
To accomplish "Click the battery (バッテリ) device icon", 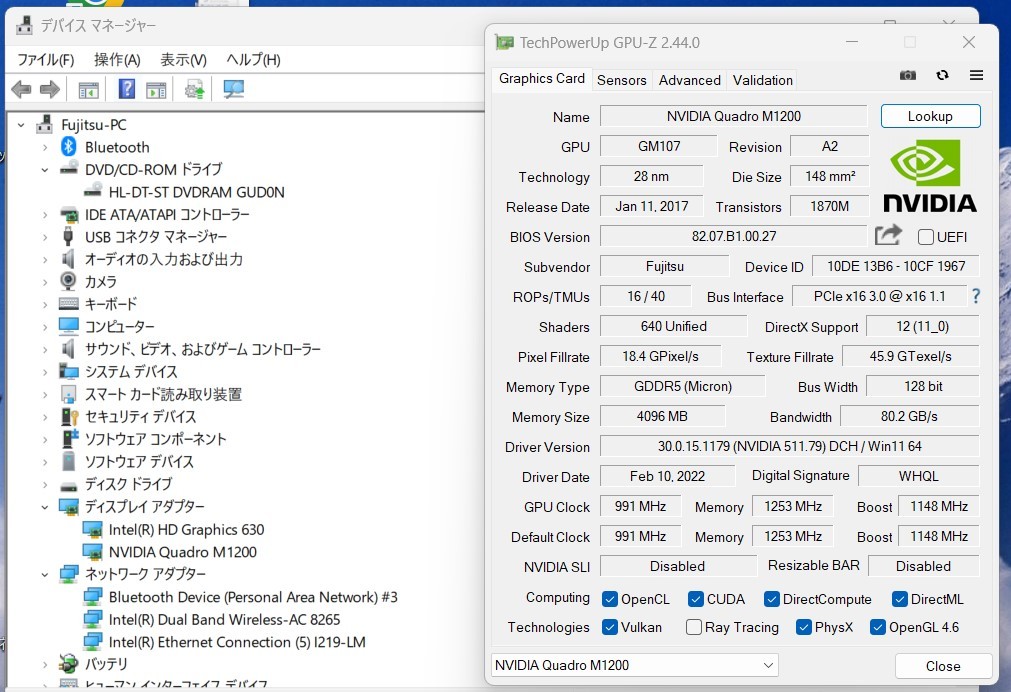I will coord(68,663).
